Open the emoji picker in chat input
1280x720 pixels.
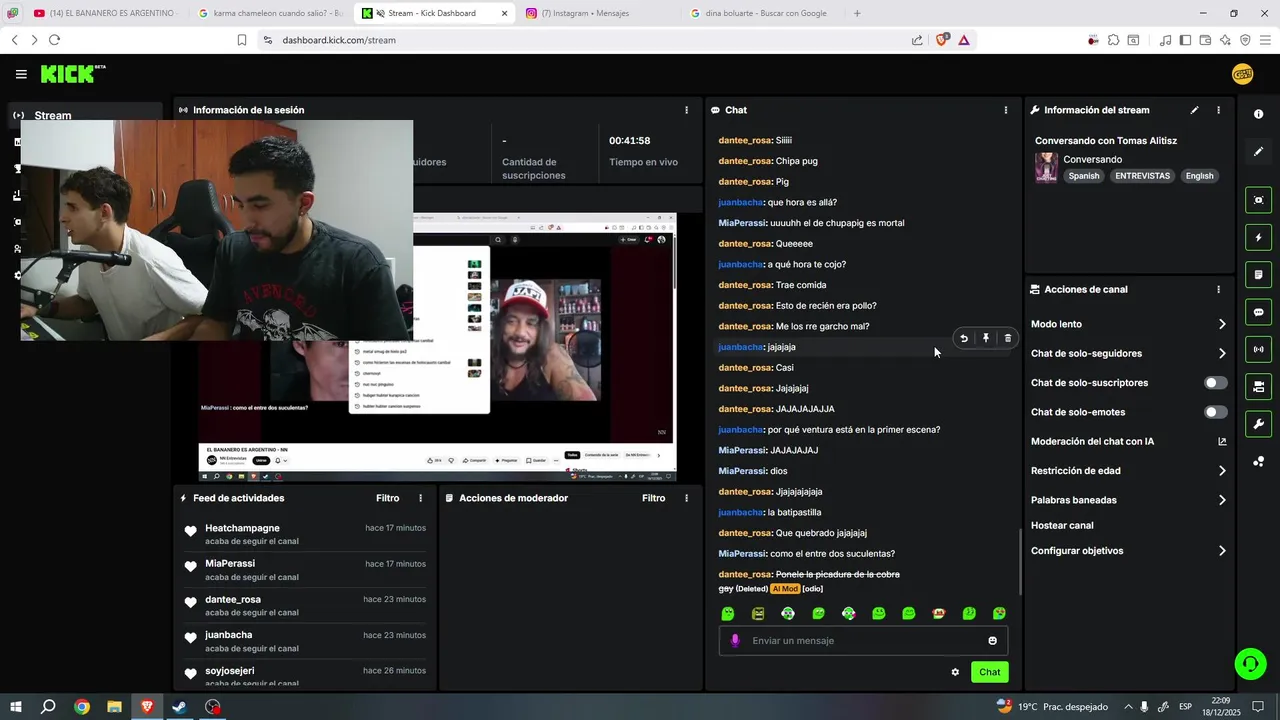coord(993,641)
